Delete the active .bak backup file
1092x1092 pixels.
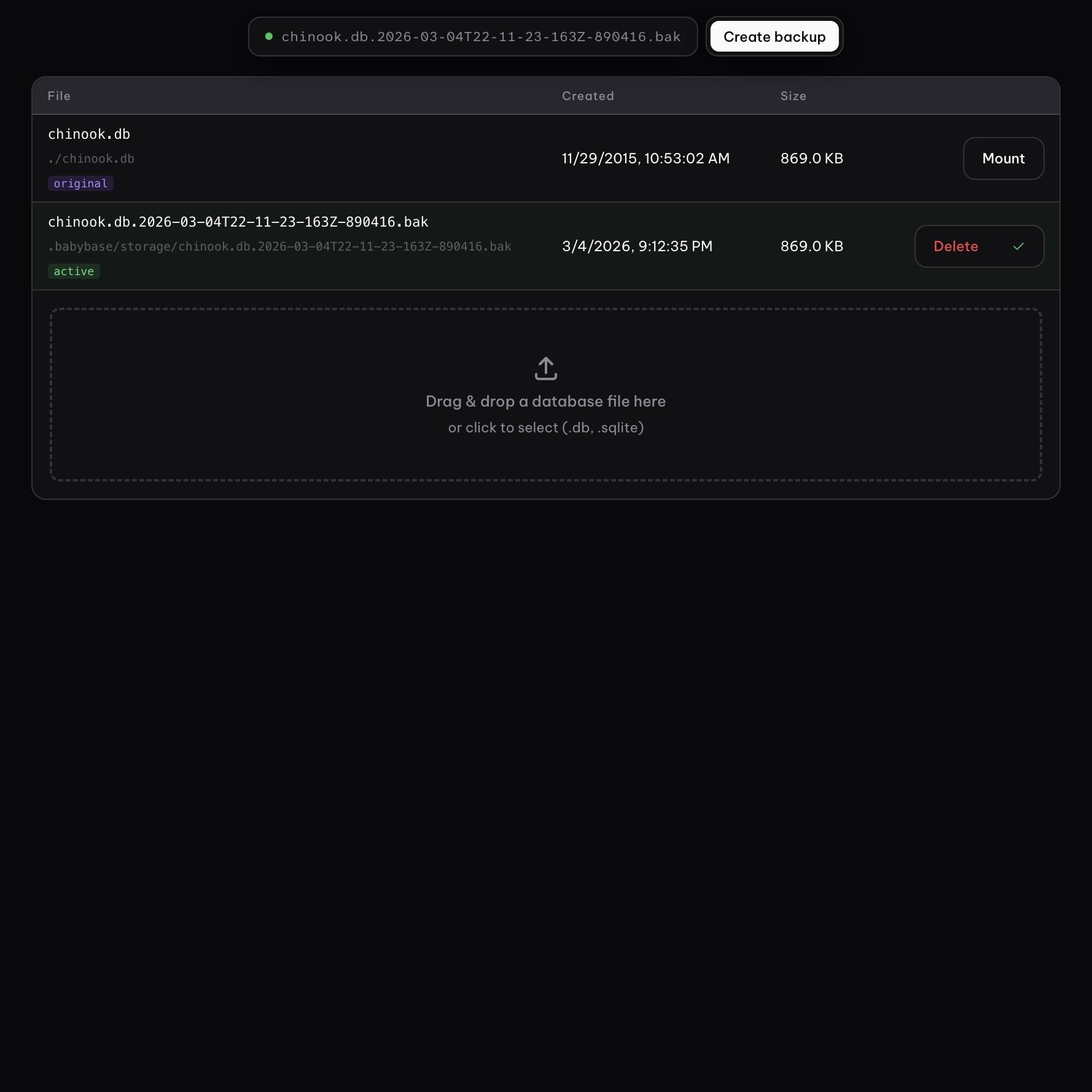(955, 246)
